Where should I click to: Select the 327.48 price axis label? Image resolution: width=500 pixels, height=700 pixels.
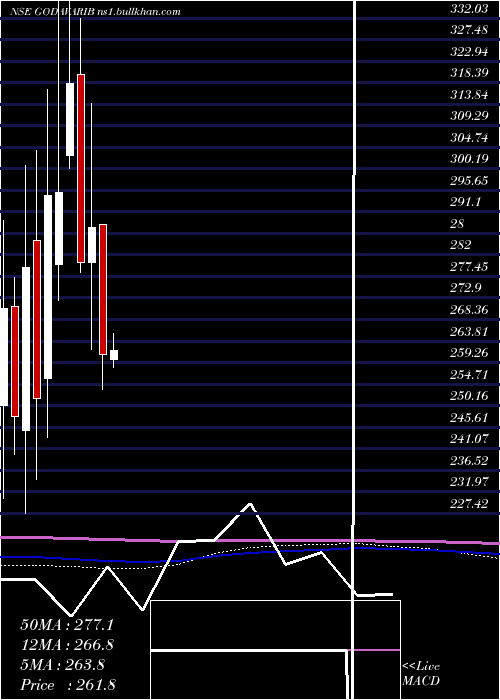pyautogui.click(x=469, y=30)
